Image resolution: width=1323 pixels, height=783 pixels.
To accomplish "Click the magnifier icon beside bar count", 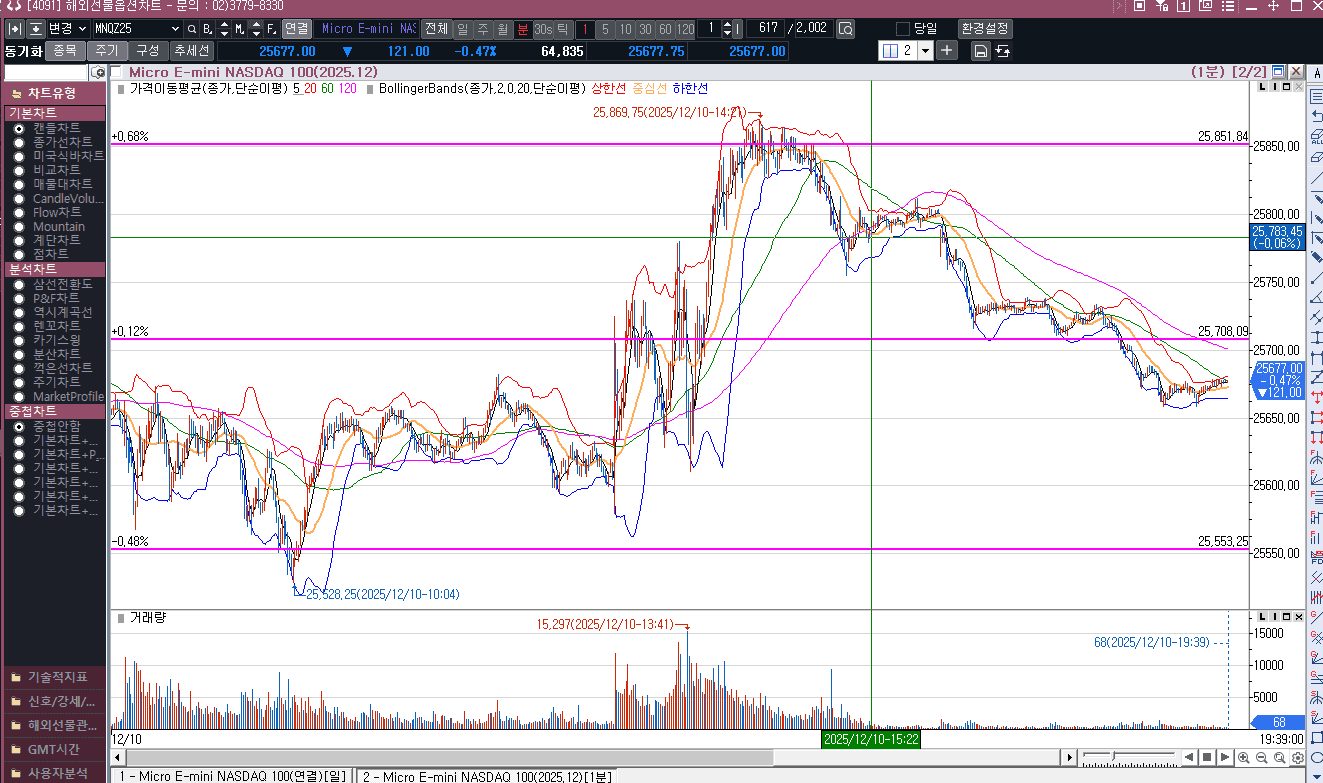I will (845, 29).
